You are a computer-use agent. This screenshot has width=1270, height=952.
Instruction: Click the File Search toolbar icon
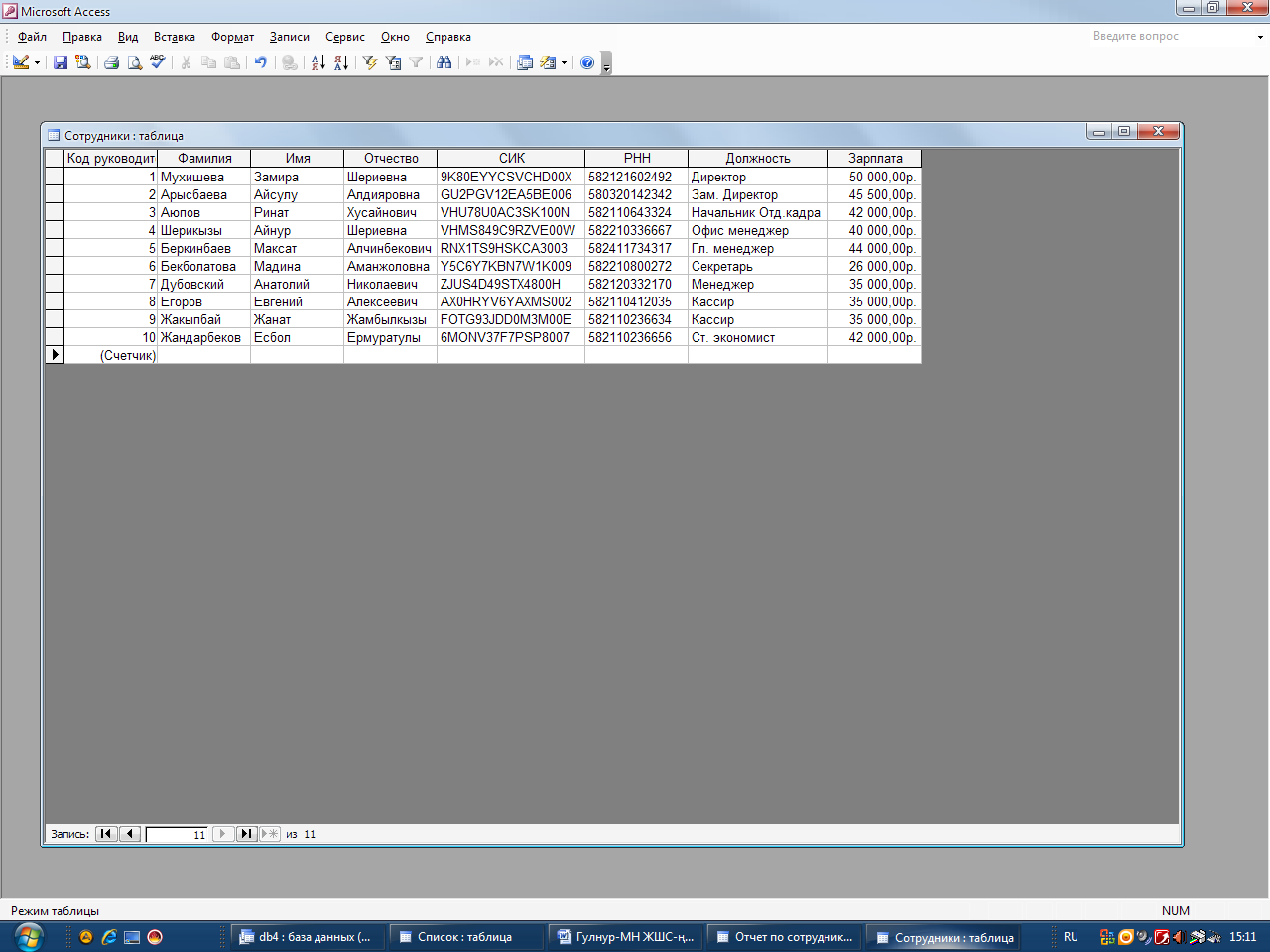click(x=83, y=62)
